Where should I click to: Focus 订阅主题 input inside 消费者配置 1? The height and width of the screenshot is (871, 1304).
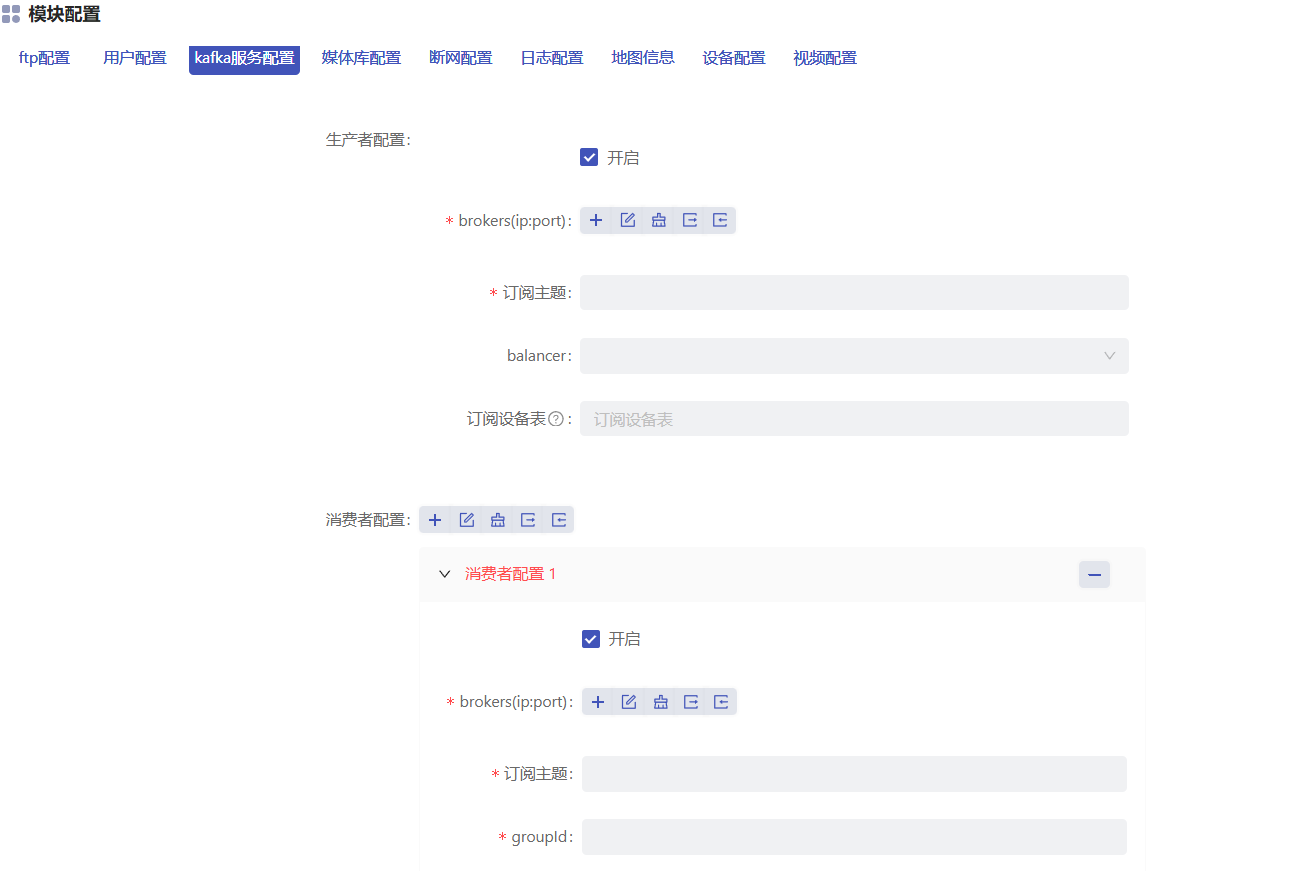[854, 774]
